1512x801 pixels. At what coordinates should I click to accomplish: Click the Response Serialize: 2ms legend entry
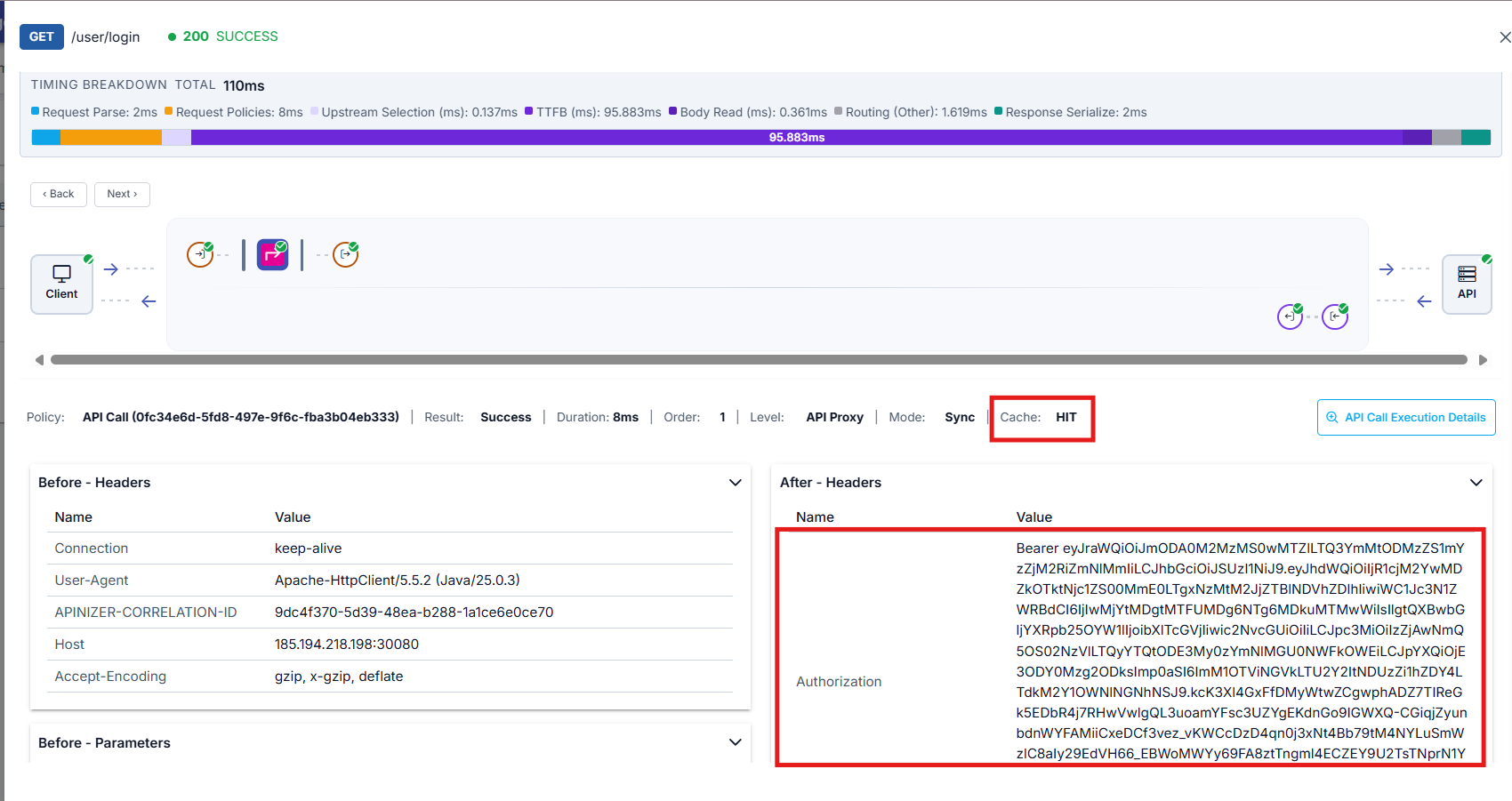(1071, 112)
